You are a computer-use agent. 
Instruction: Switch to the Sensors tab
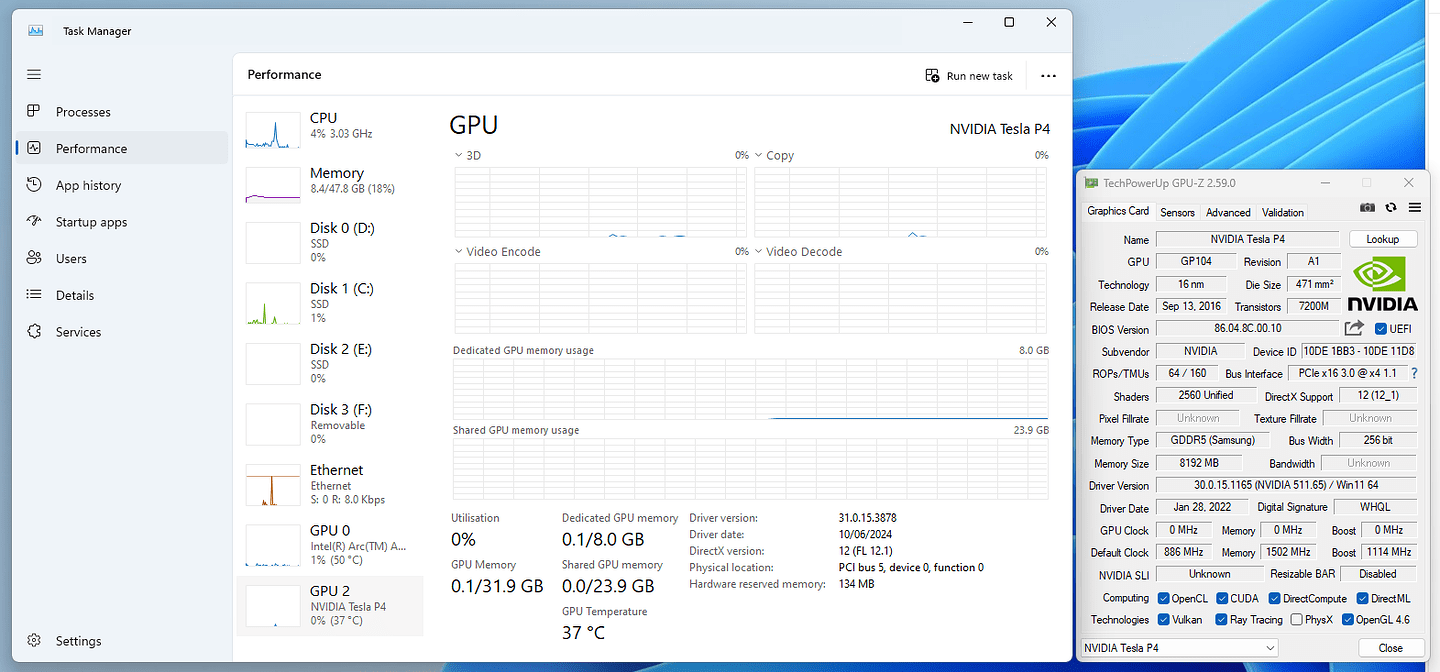[1177, 212]
